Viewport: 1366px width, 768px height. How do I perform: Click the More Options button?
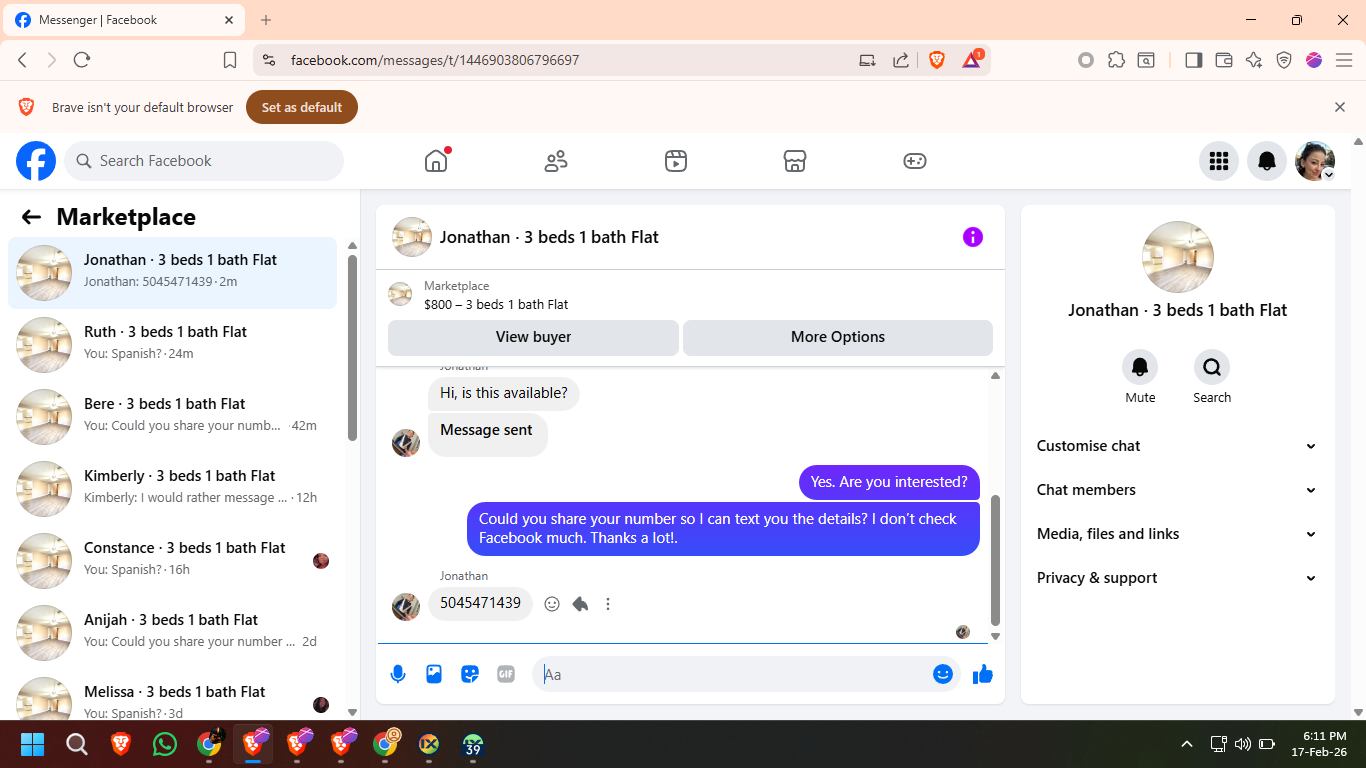click(x=838, y=337)
